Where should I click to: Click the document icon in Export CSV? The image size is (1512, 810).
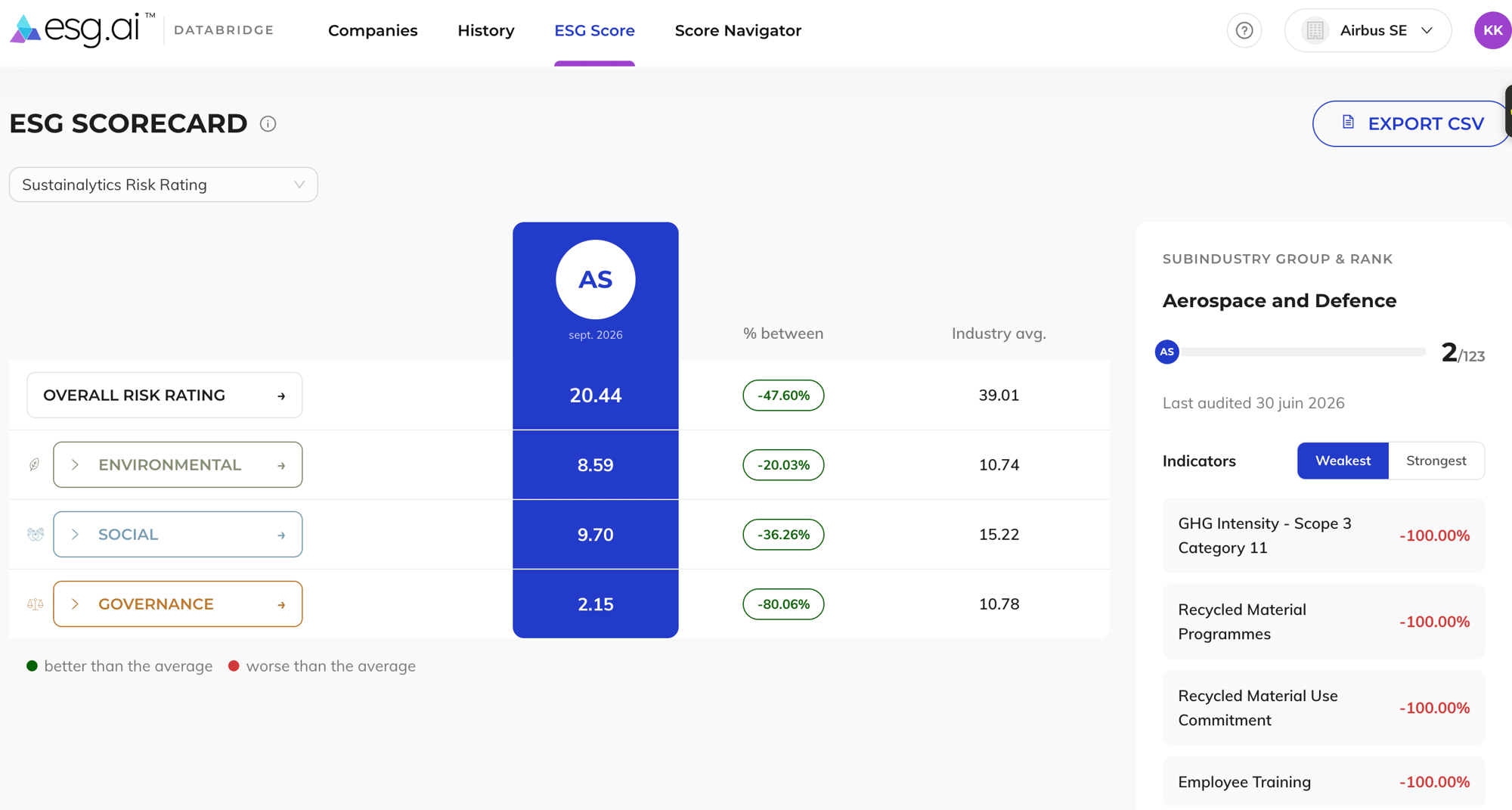[1348, 123]
